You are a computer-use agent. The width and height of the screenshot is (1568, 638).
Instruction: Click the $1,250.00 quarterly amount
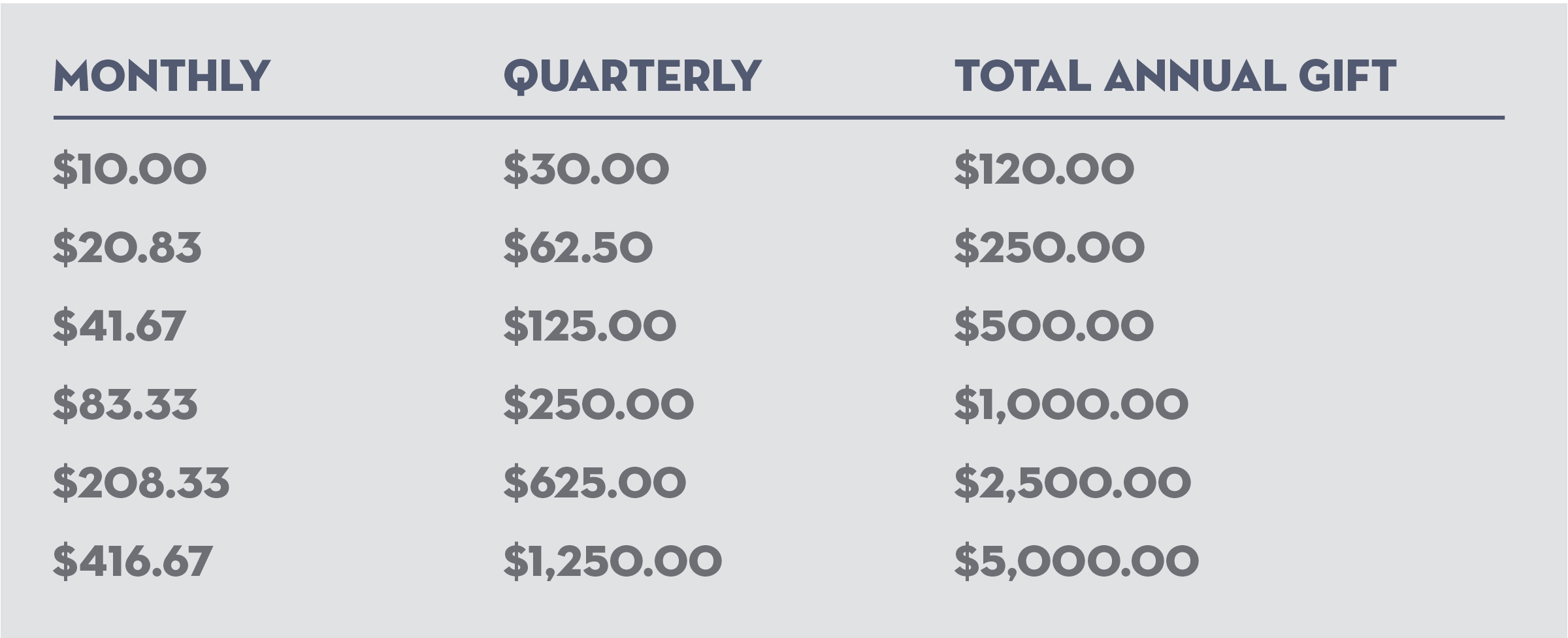(612, 562)
